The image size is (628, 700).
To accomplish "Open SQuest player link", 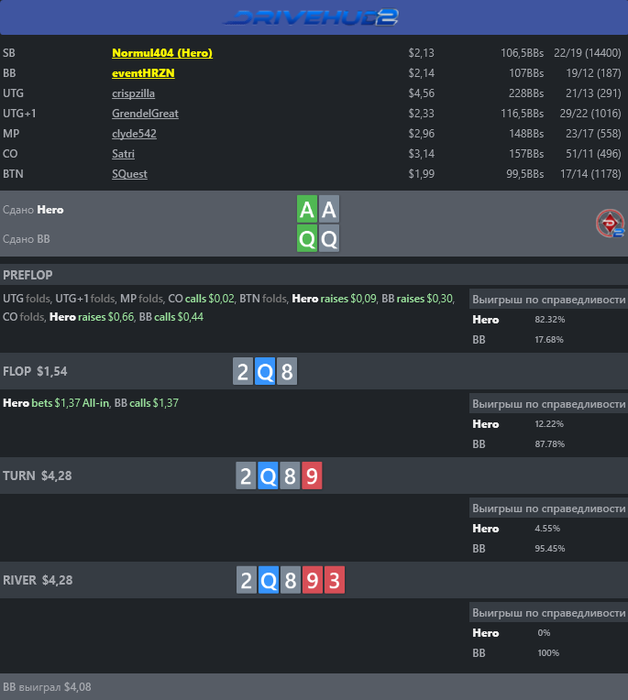I will 130,174.
